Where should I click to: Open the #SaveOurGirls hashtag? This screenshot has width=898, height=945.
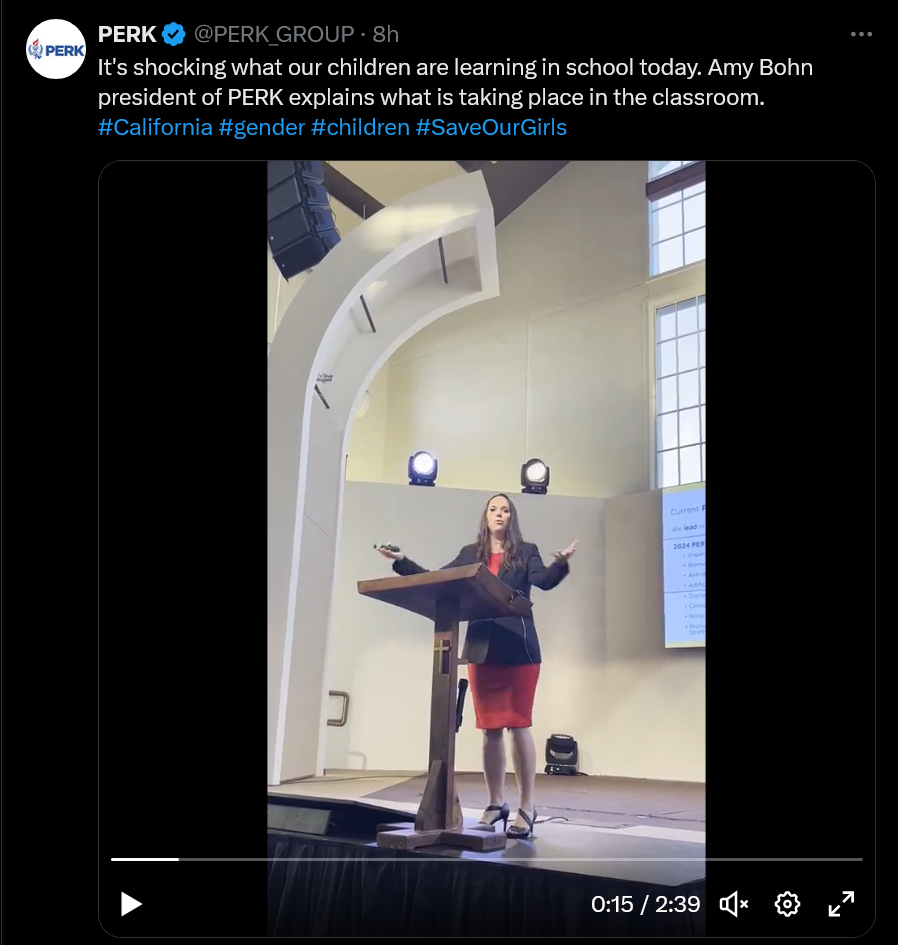coord(491,127)
